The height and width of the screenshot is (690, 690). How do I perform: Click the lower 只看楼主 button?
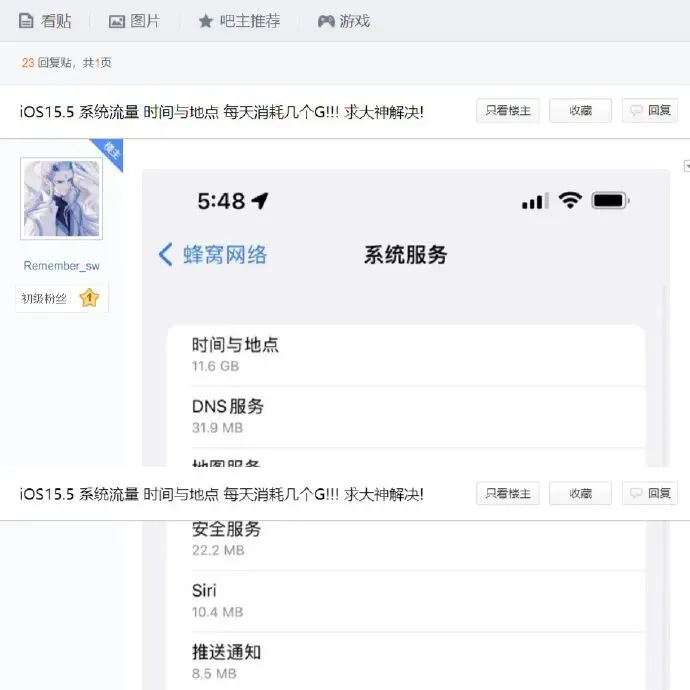[x=508, y=493]
